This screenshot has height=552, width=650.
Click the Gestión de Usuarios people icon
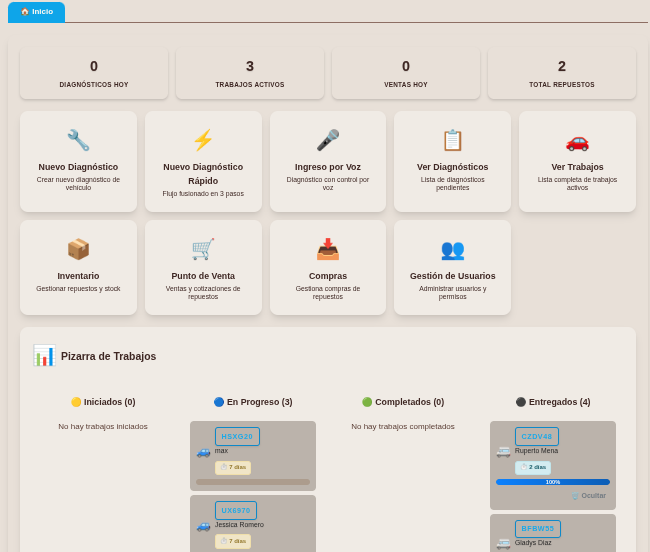tap(452, 249)
